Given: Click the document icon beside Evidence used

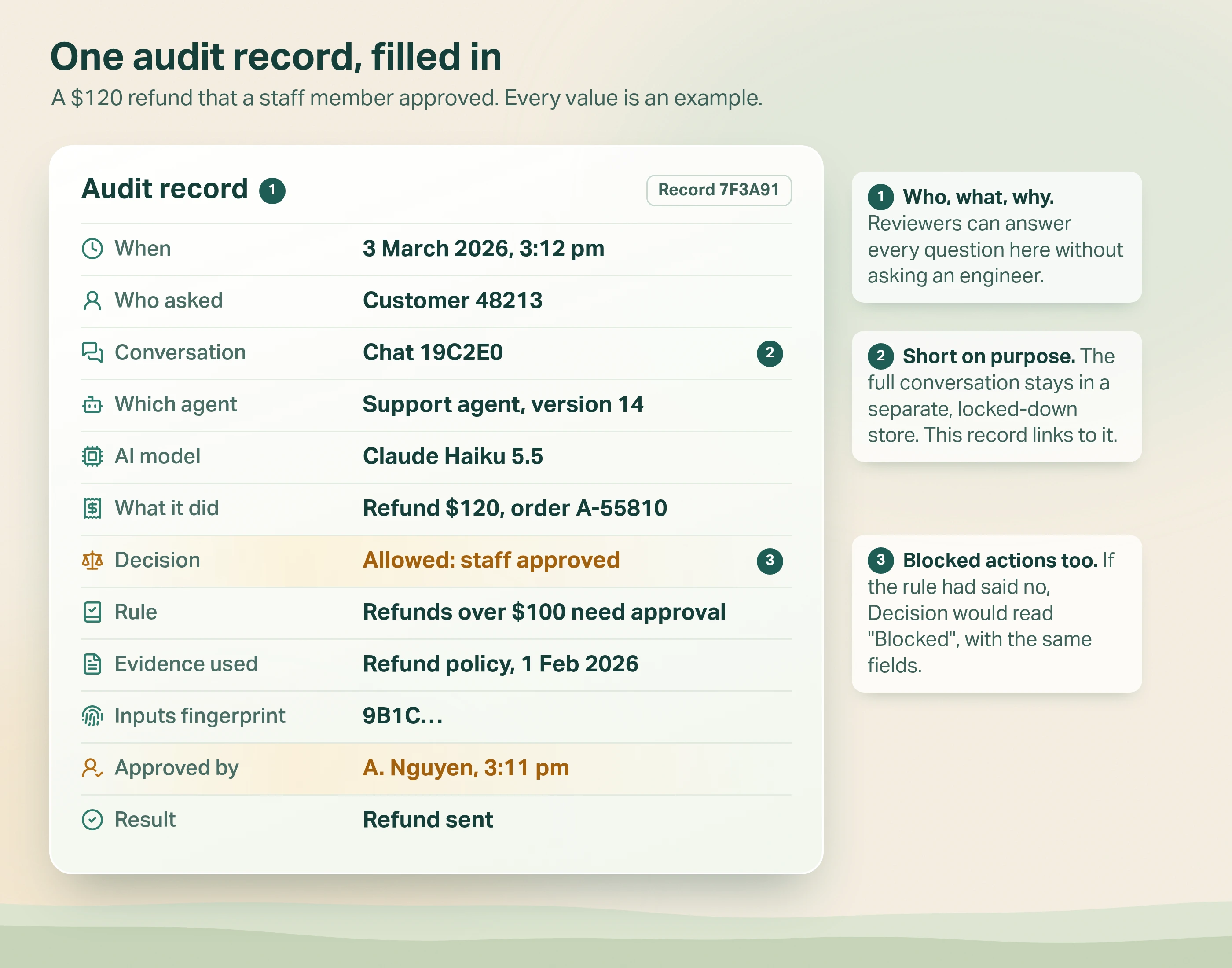Looking at the screenshot, I should (x=92, y=664).
